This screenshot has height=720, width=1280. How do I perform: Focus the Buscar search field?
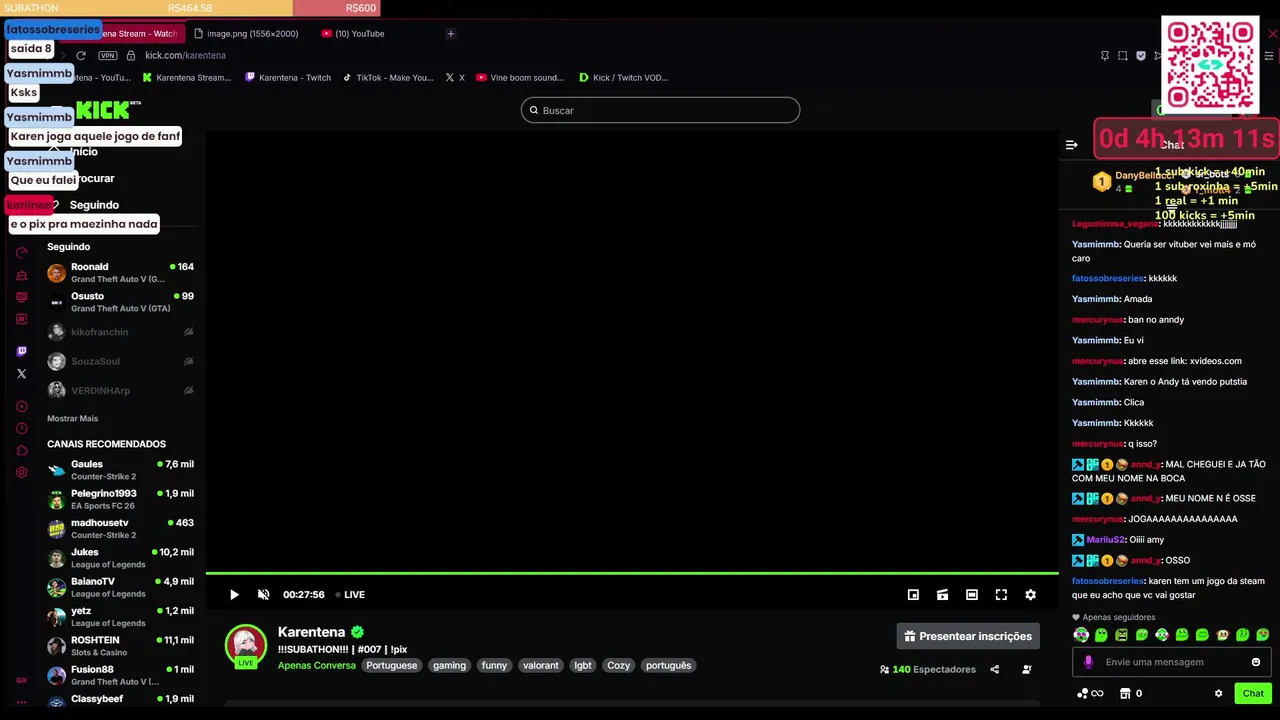point(660,110)
